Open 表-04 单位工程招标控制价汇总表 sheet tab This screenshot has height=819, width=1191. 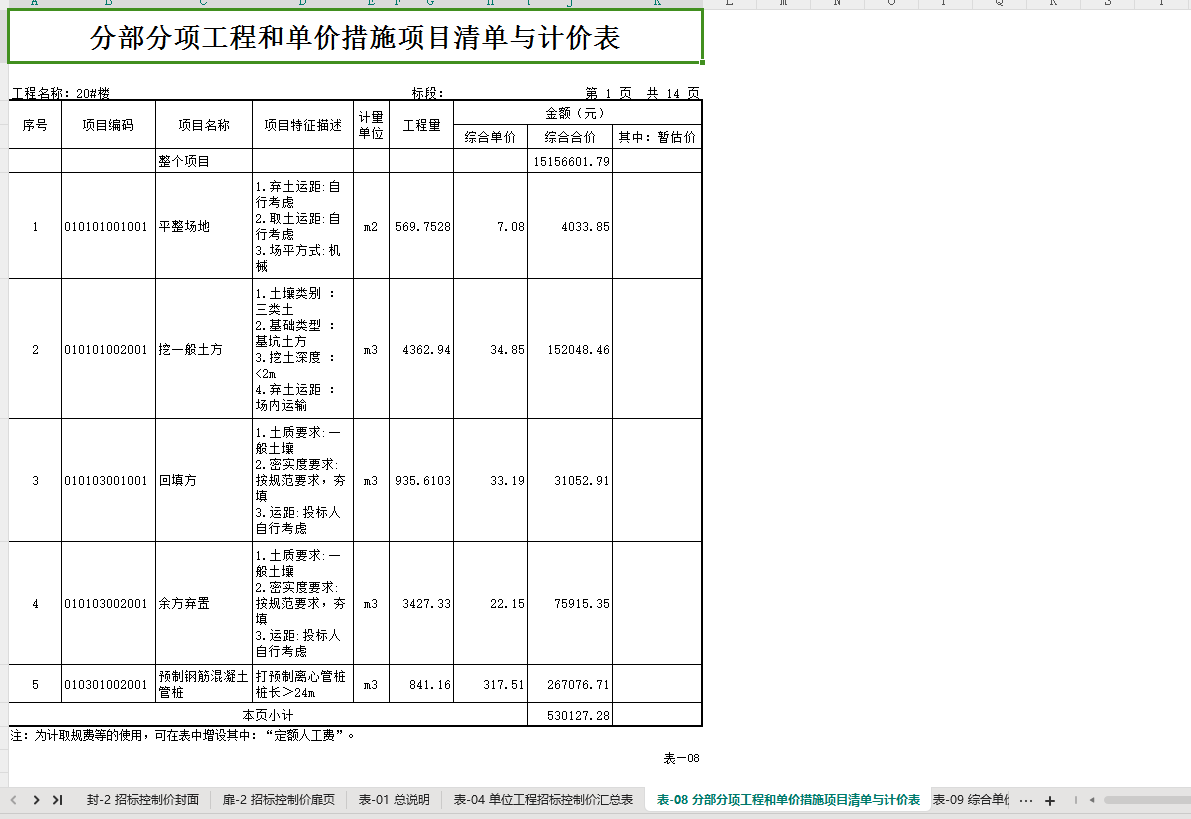tap(543, 800)
